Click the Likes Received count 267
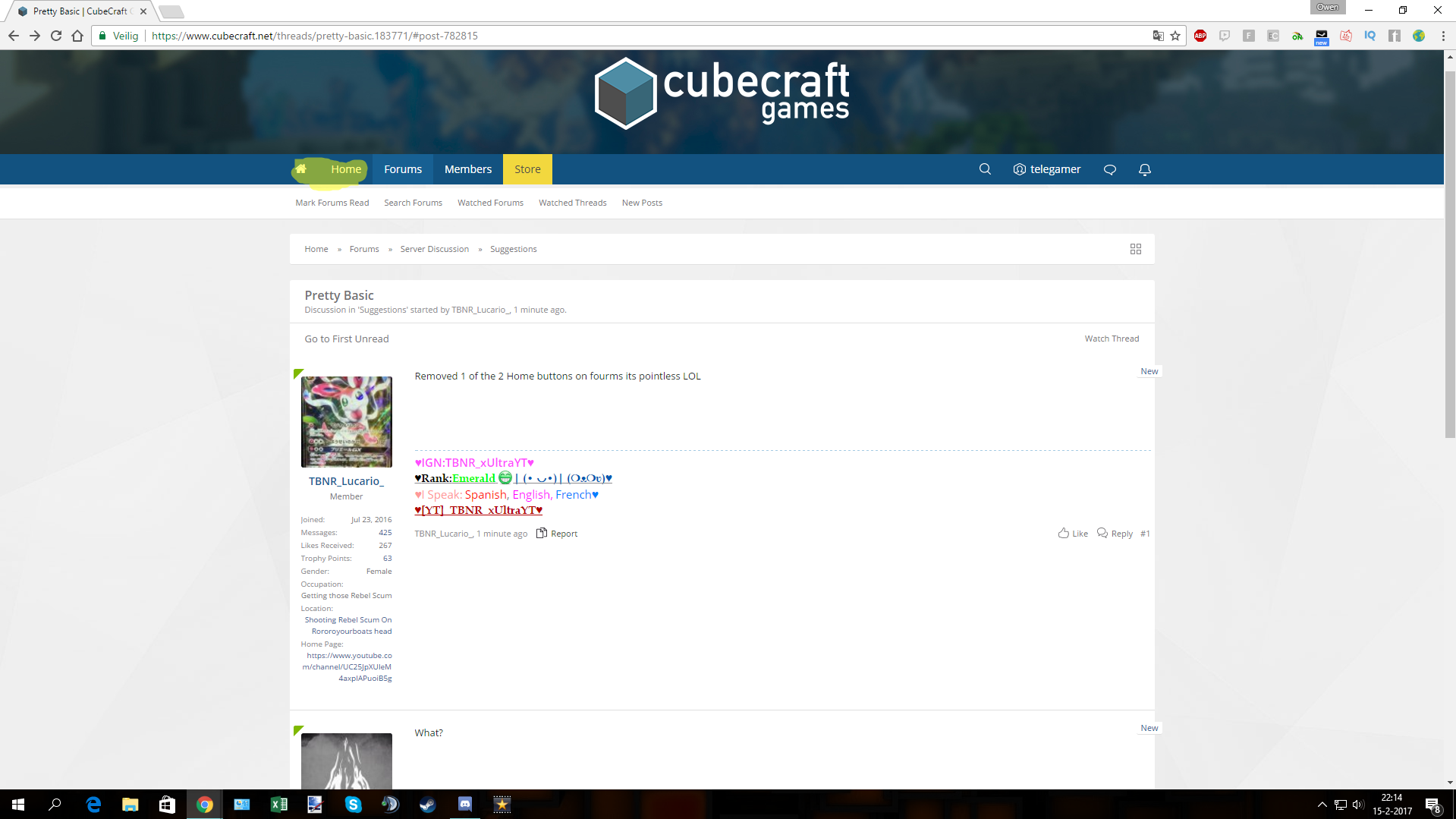The height and width of the screenshot is (819, 1456). 385,546
